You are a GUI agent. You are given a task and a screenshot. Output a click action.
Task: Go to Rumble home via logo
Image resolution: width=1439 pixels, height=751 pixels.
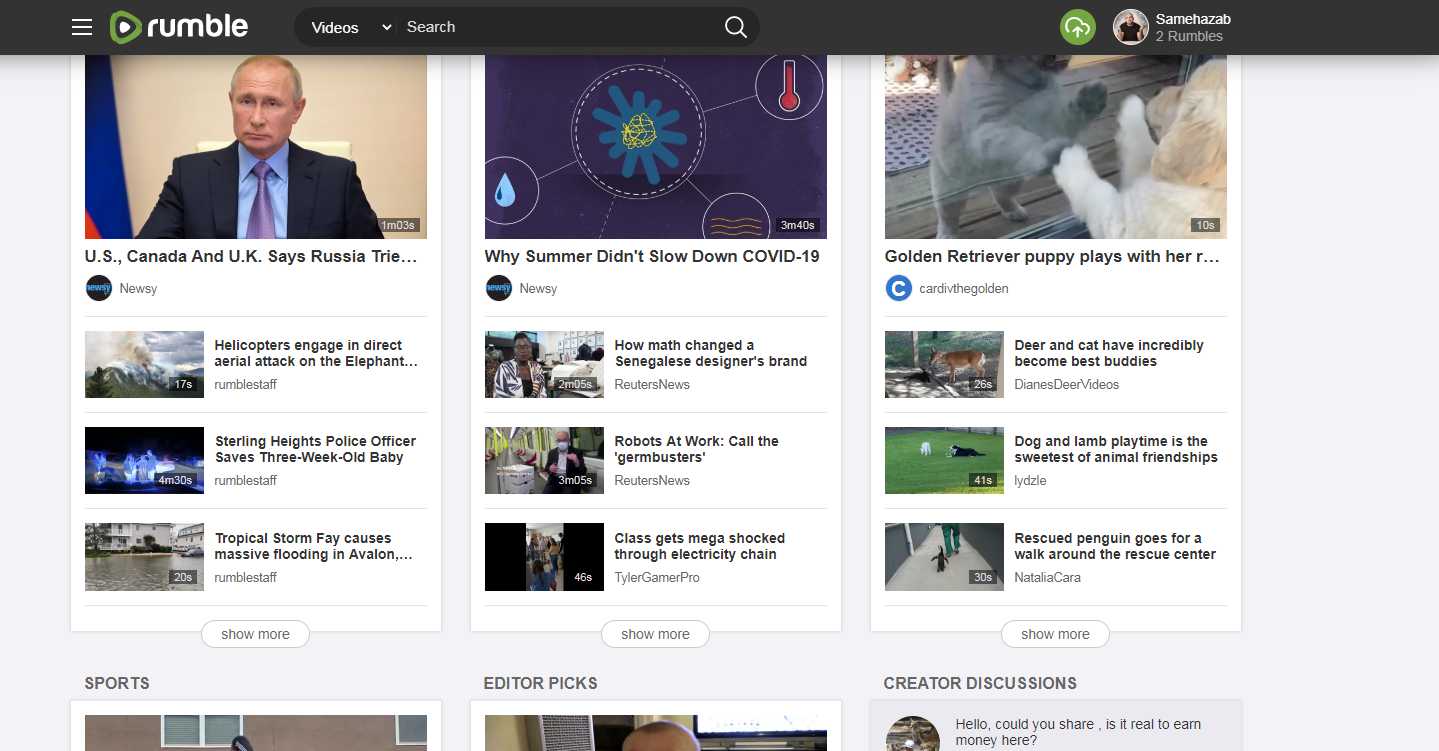coord(179,27)
